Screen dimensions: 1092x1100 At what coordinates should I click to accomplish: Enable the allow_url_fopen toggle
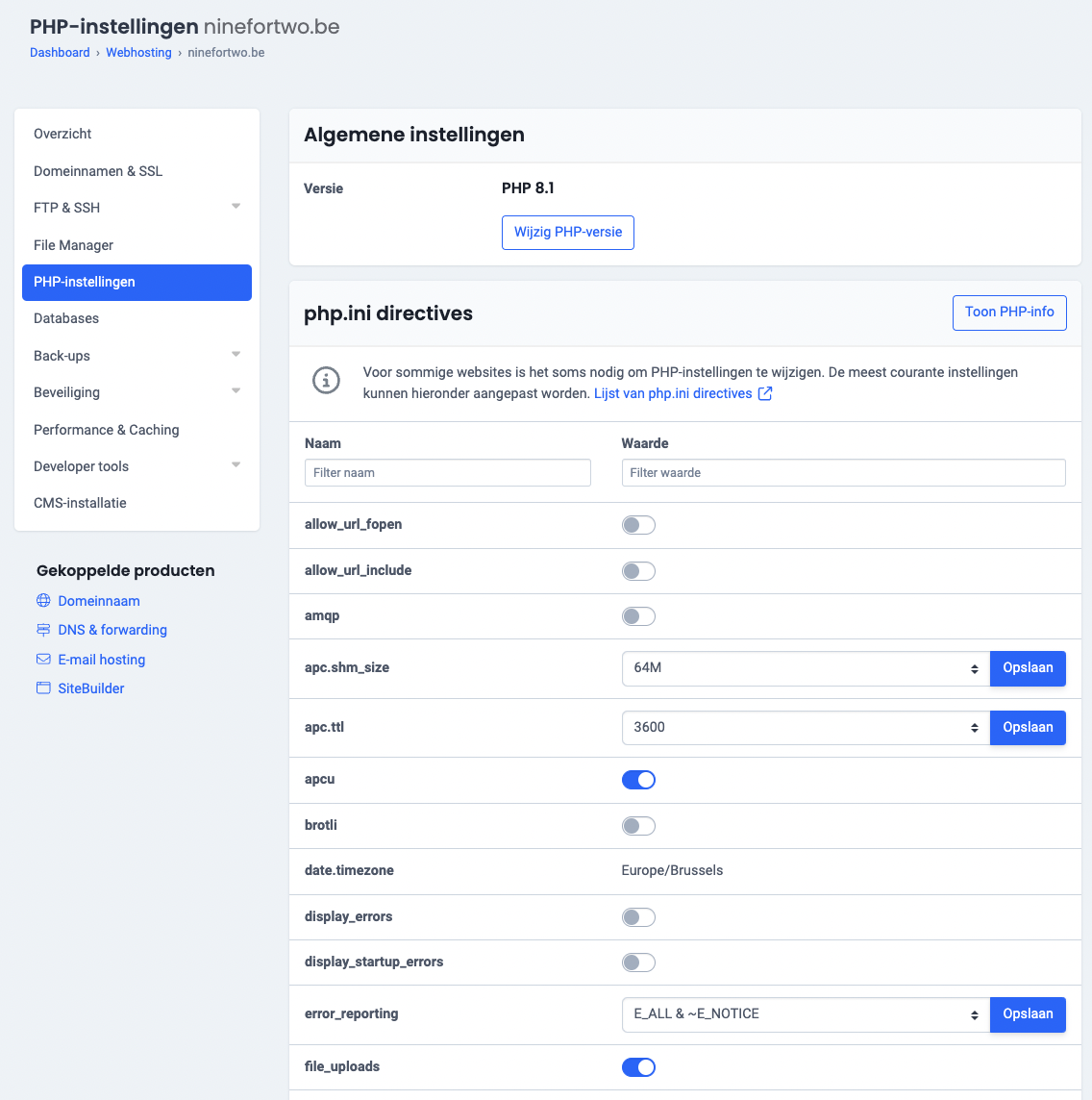coord(638,525)
